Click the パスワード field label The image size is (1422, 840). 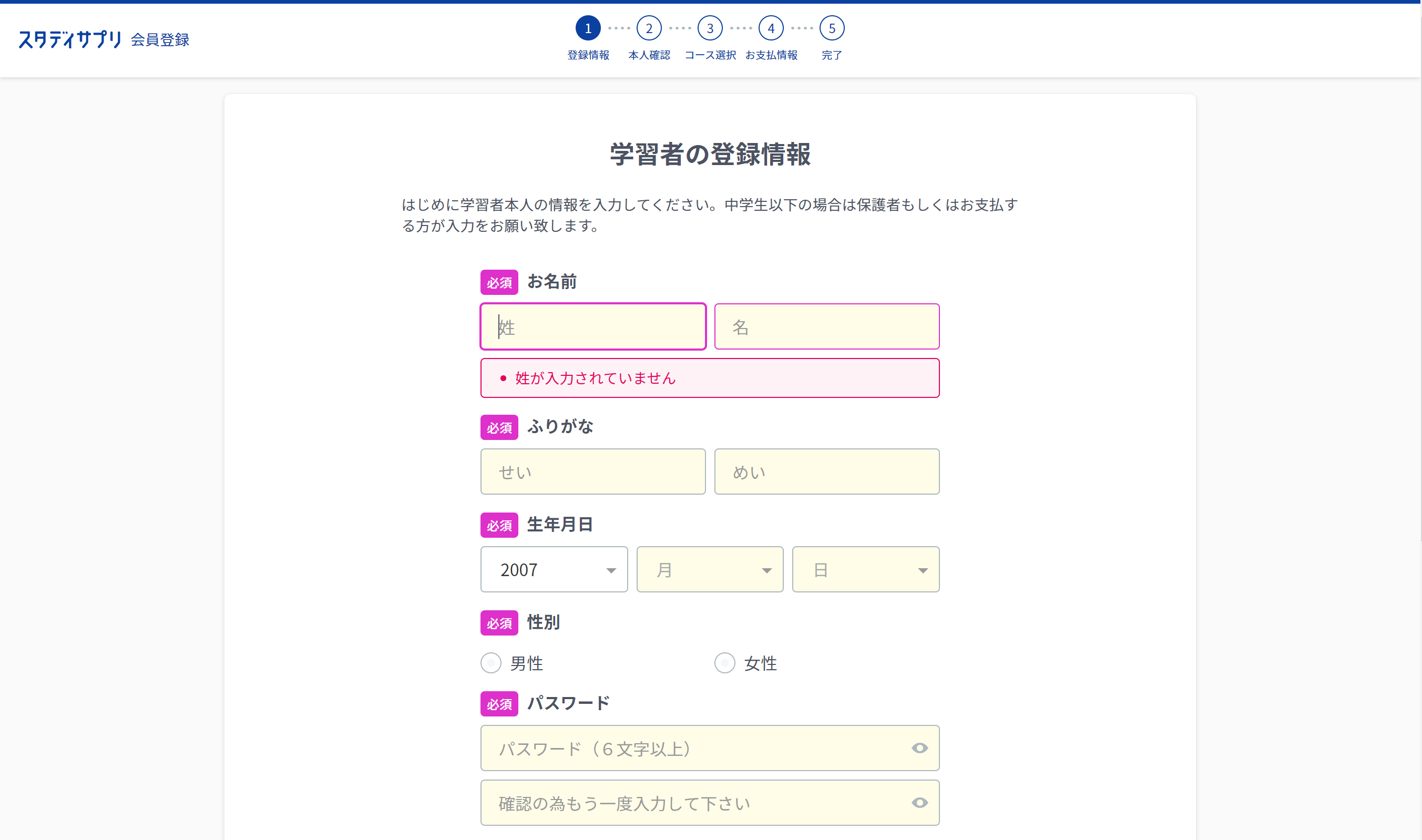tap(568, 703)
